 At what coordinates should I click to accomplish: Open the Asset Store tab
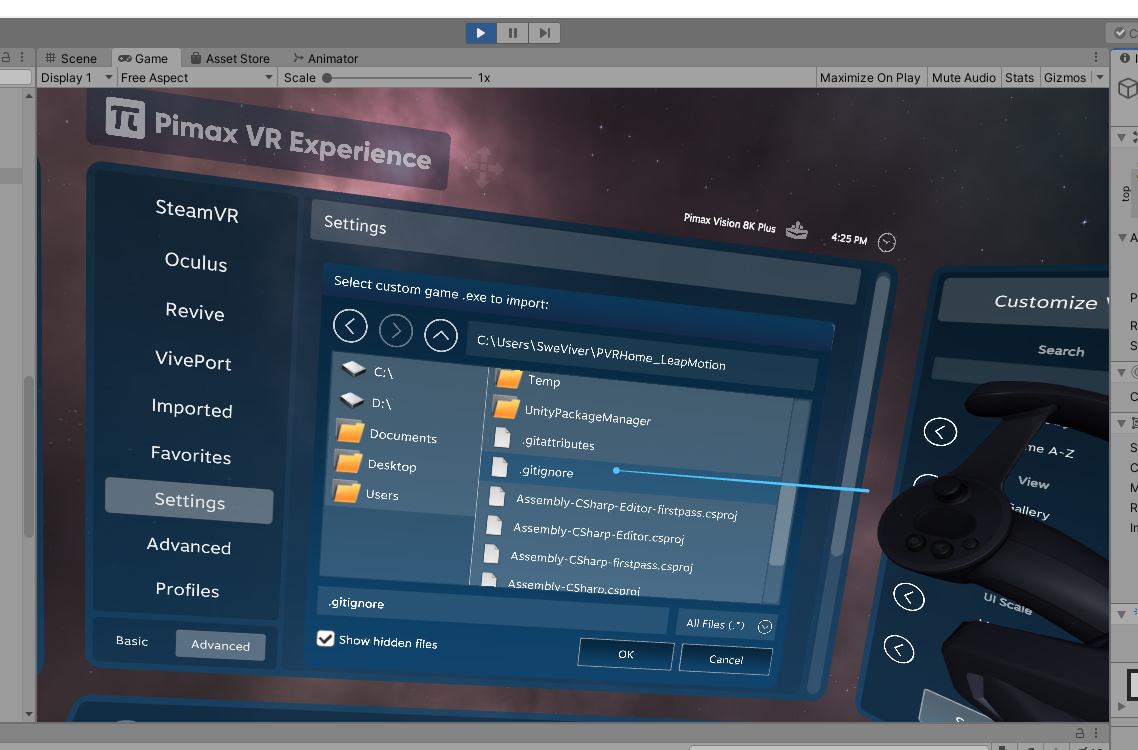pos(230,58)
